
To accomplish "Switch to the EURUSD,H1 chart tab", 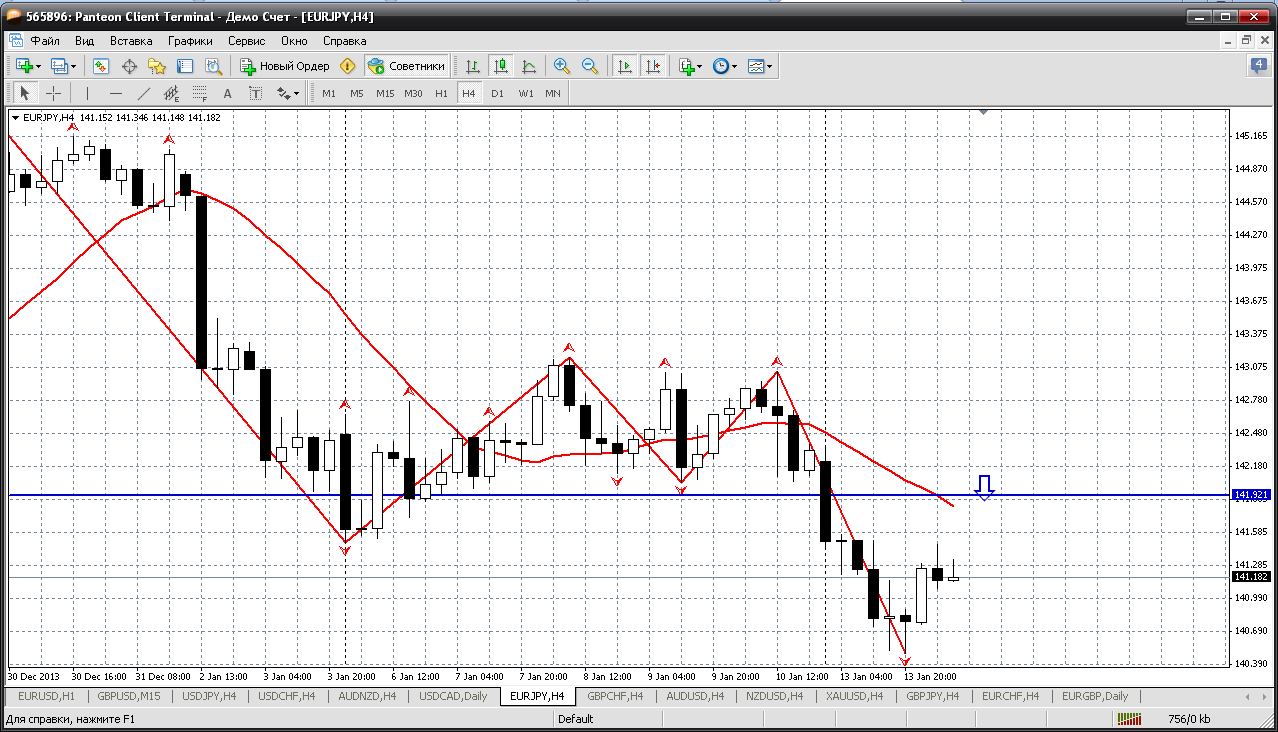I will coord(46,696).
